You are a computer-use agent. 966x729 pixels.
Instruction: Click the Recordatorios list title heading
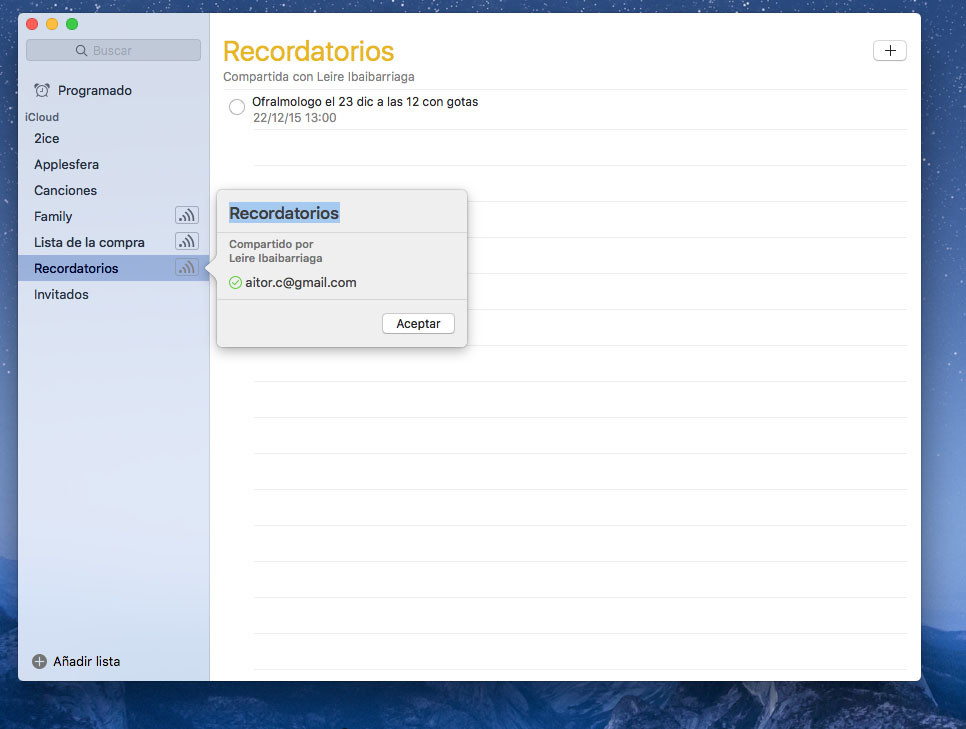pyautogui.click(x=309, y=51)
